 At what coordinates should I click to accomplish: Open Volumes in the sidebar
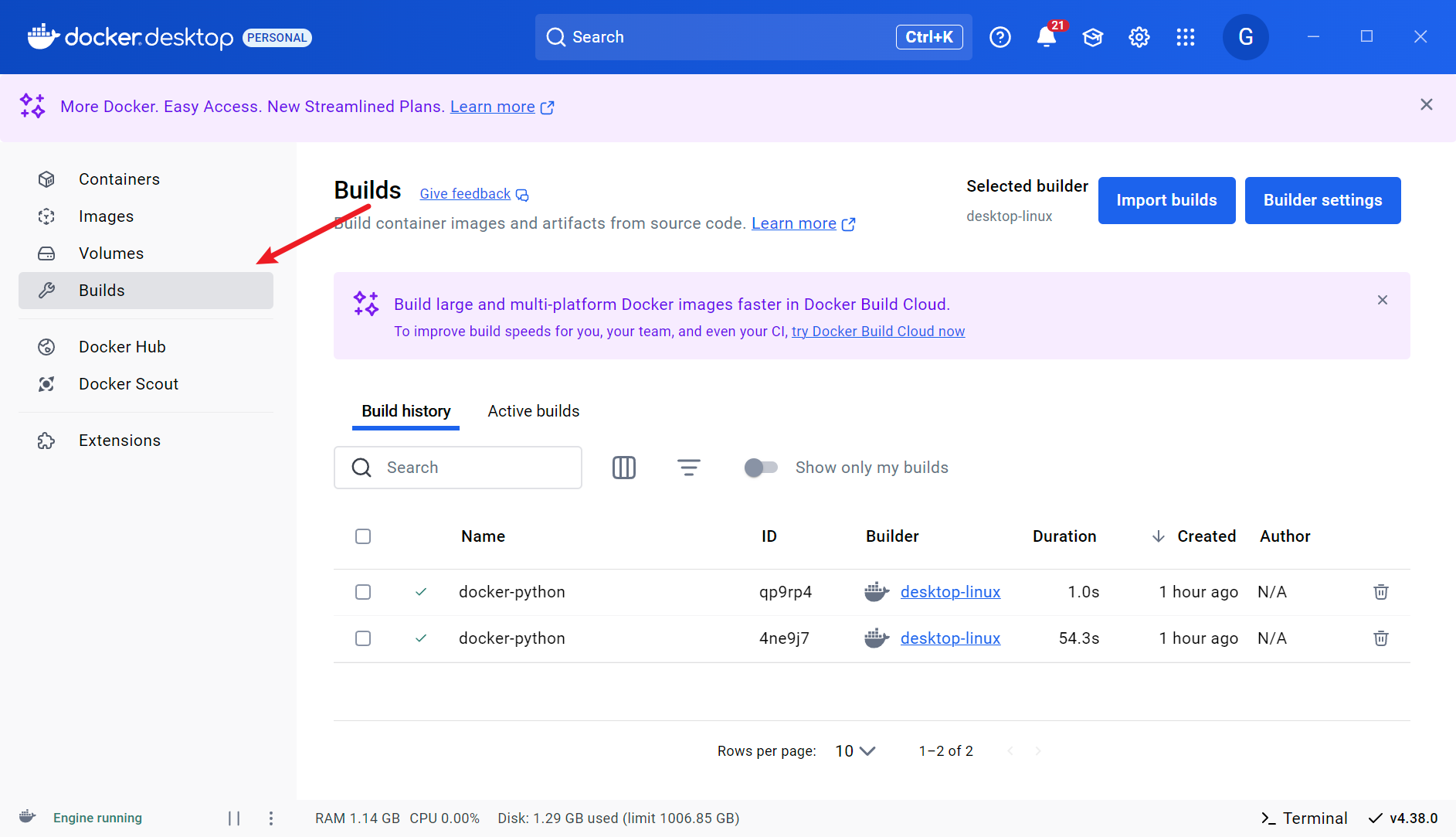point(146,253)
